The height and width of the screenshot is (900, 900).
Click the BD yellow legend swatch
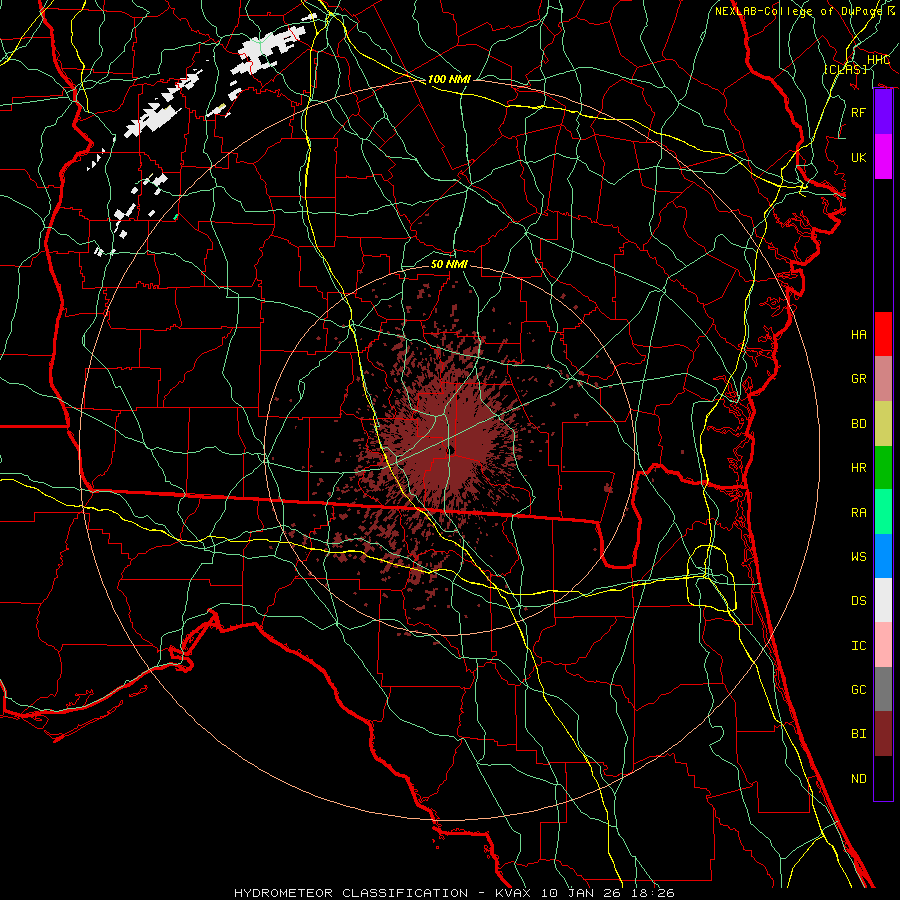[x=883, y=423]
